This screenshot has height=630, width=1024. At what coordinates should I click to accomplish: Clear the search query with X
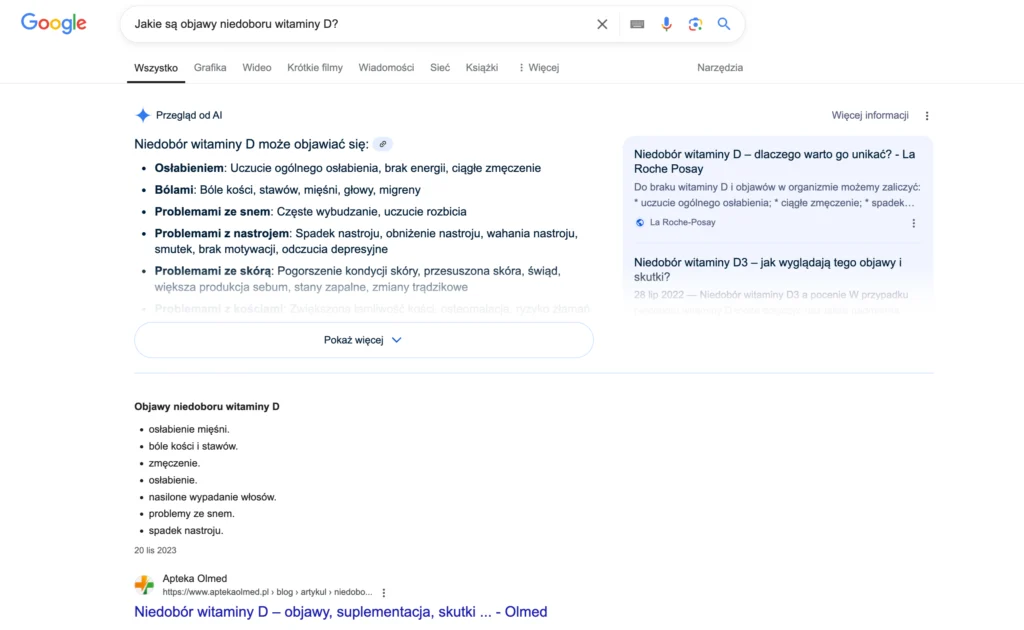(602, 24)
